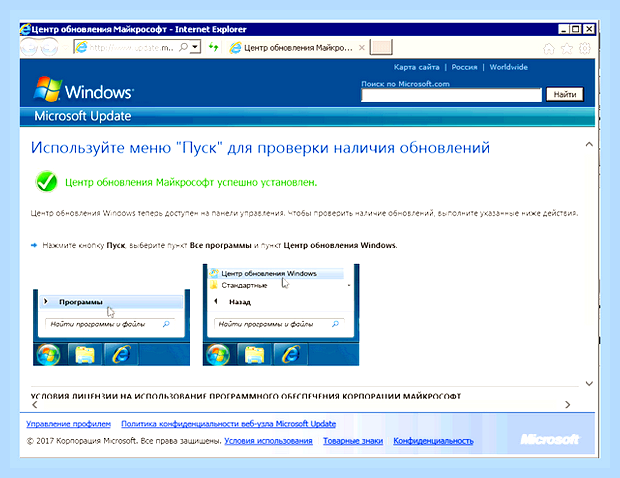Open the 'Конфиденциальность' footer link
This screenshot has height=478, width=620.
433,441
